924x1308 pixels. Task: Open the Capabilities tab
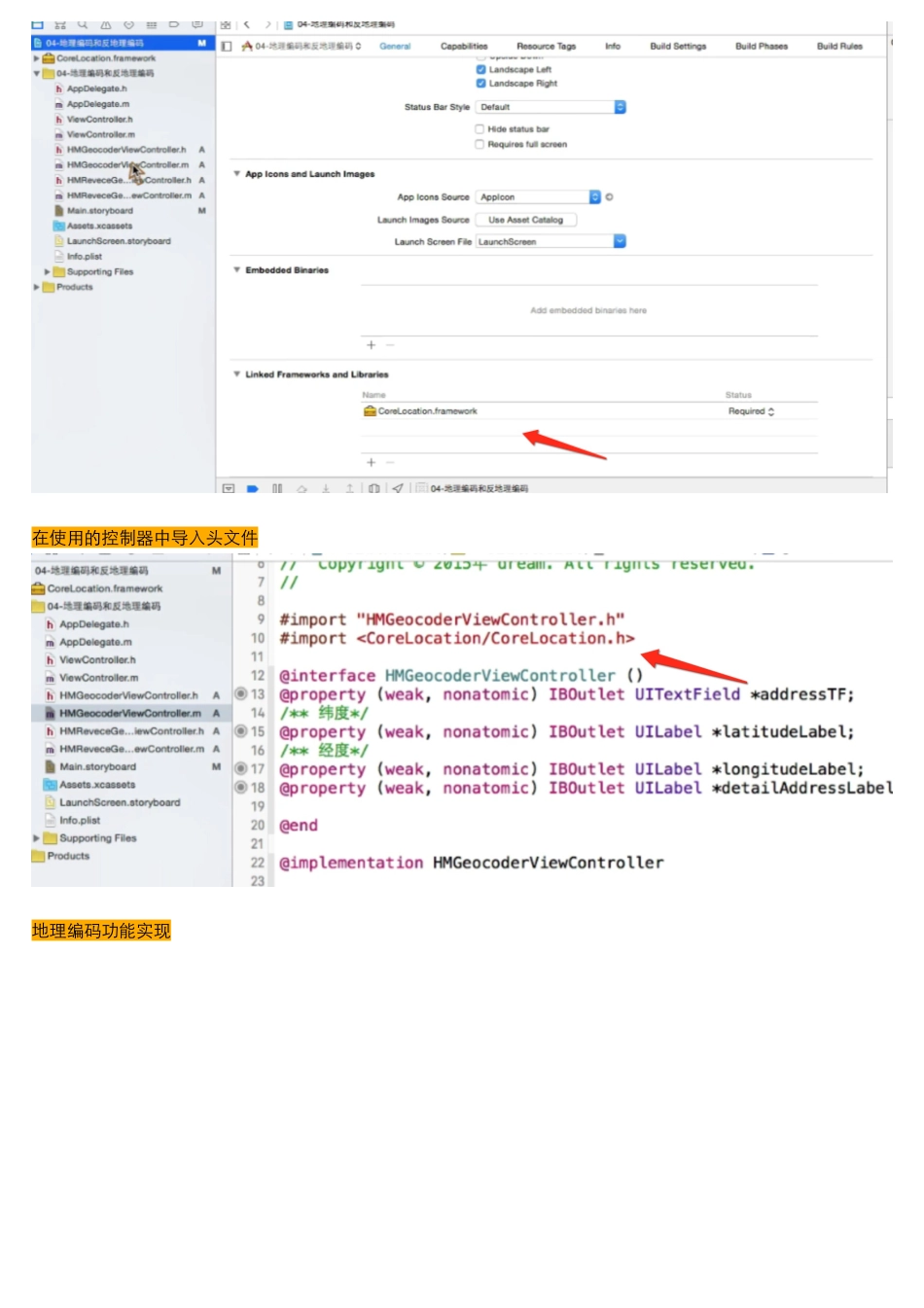pos(464,47)
